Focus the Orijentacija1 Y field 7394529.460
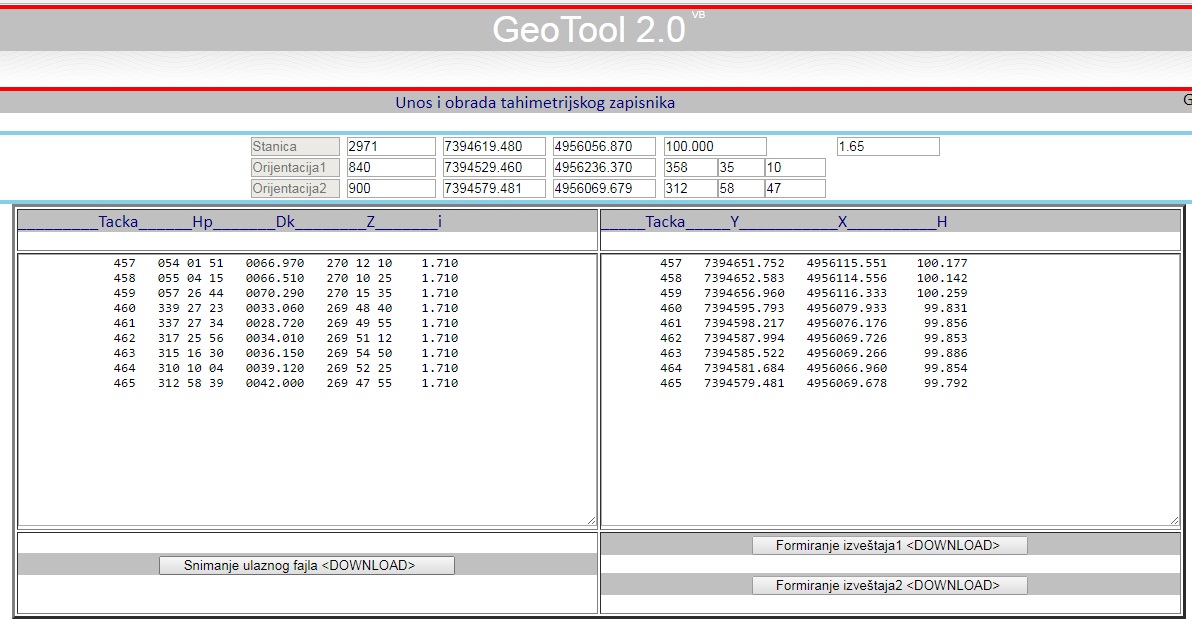This screenshot has height=625, width=1192. point(494,168)
